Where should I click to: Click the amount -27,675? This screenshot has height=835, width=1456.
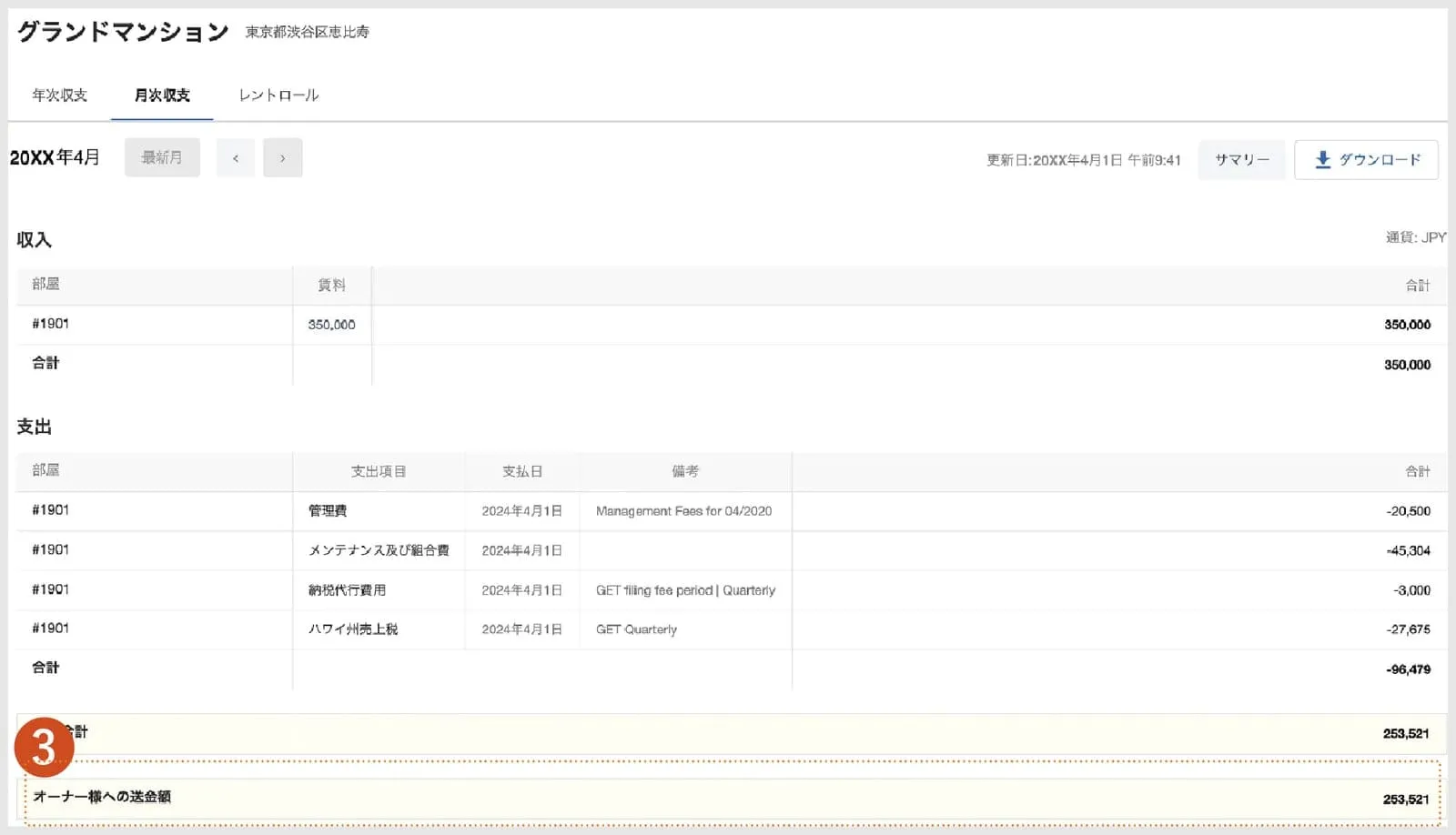pos(1409,629)
